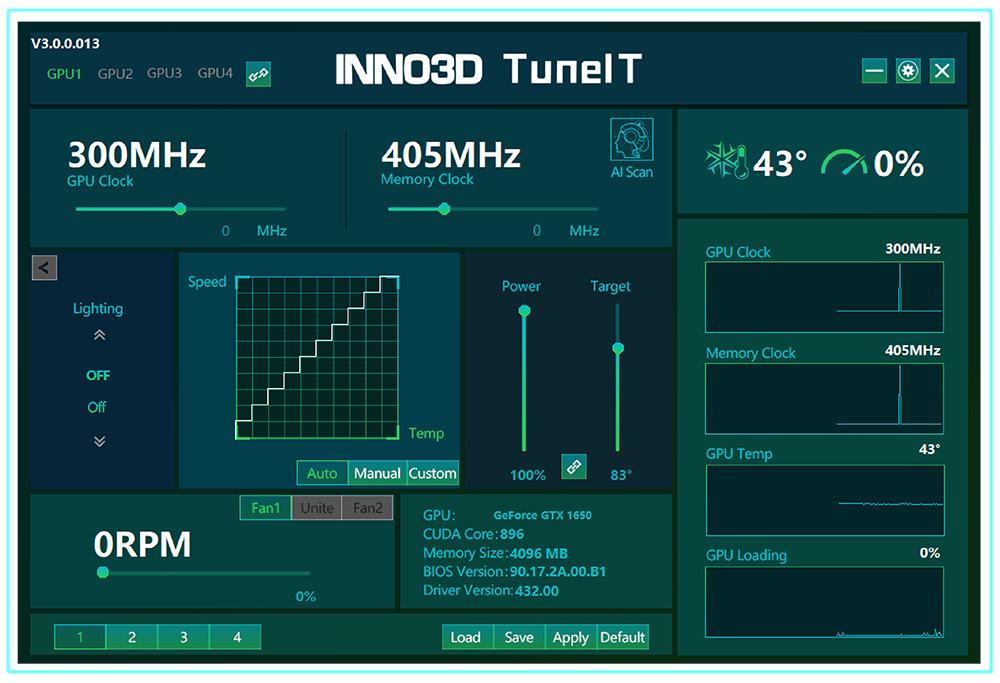
Task: Open the AI Scan icon
Action: tap(631, 140)
